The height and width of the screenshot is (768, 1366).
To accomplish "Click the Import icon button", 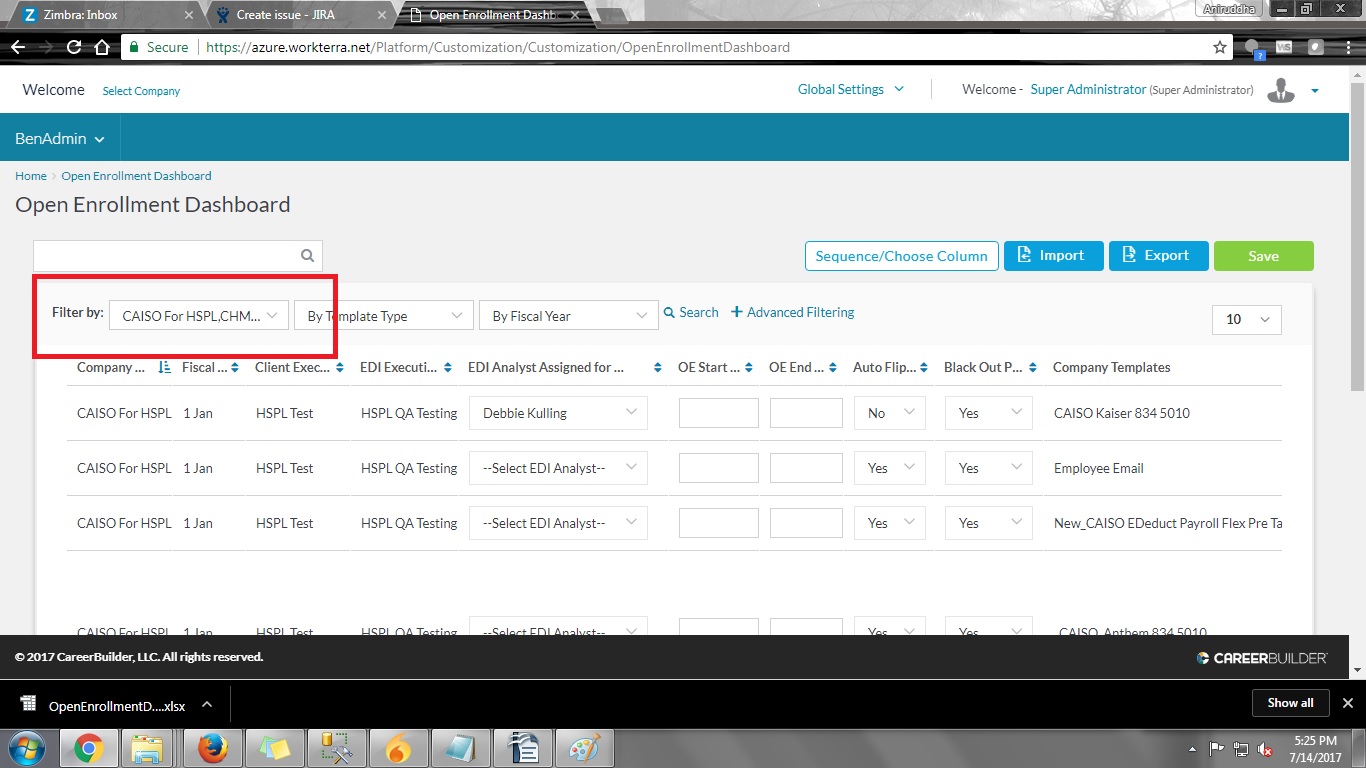I will (x=1027, y=255).
